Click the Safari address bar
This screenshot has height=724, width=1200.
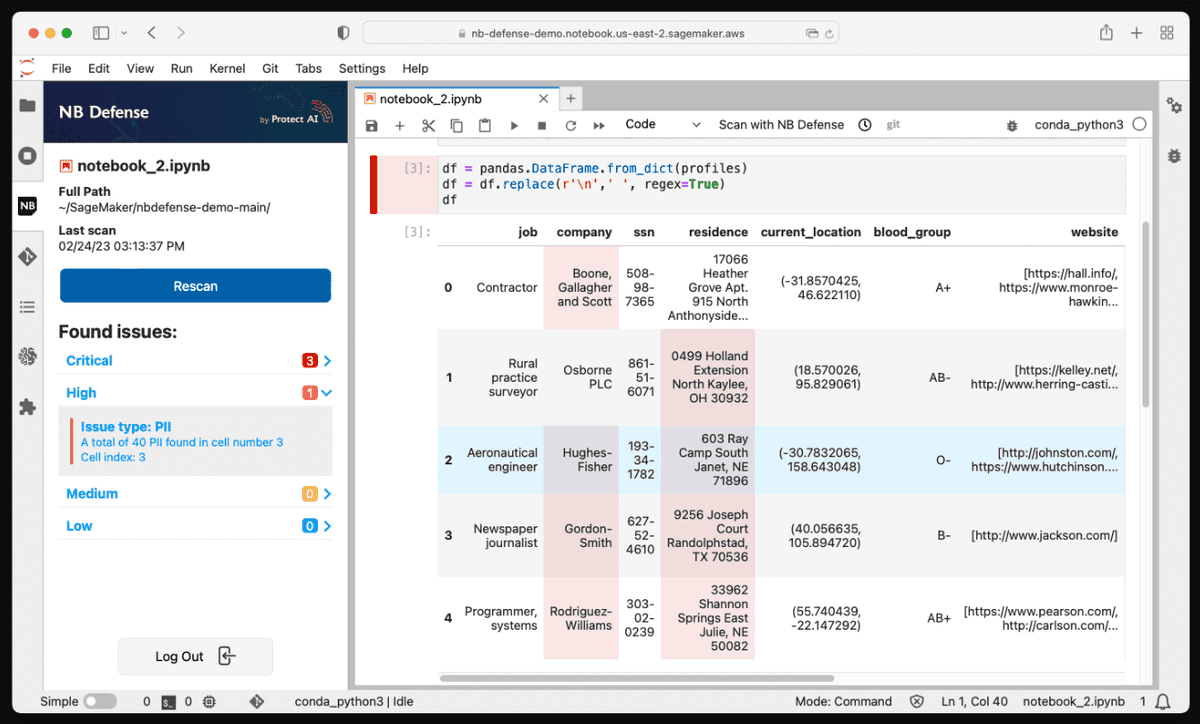600,33
